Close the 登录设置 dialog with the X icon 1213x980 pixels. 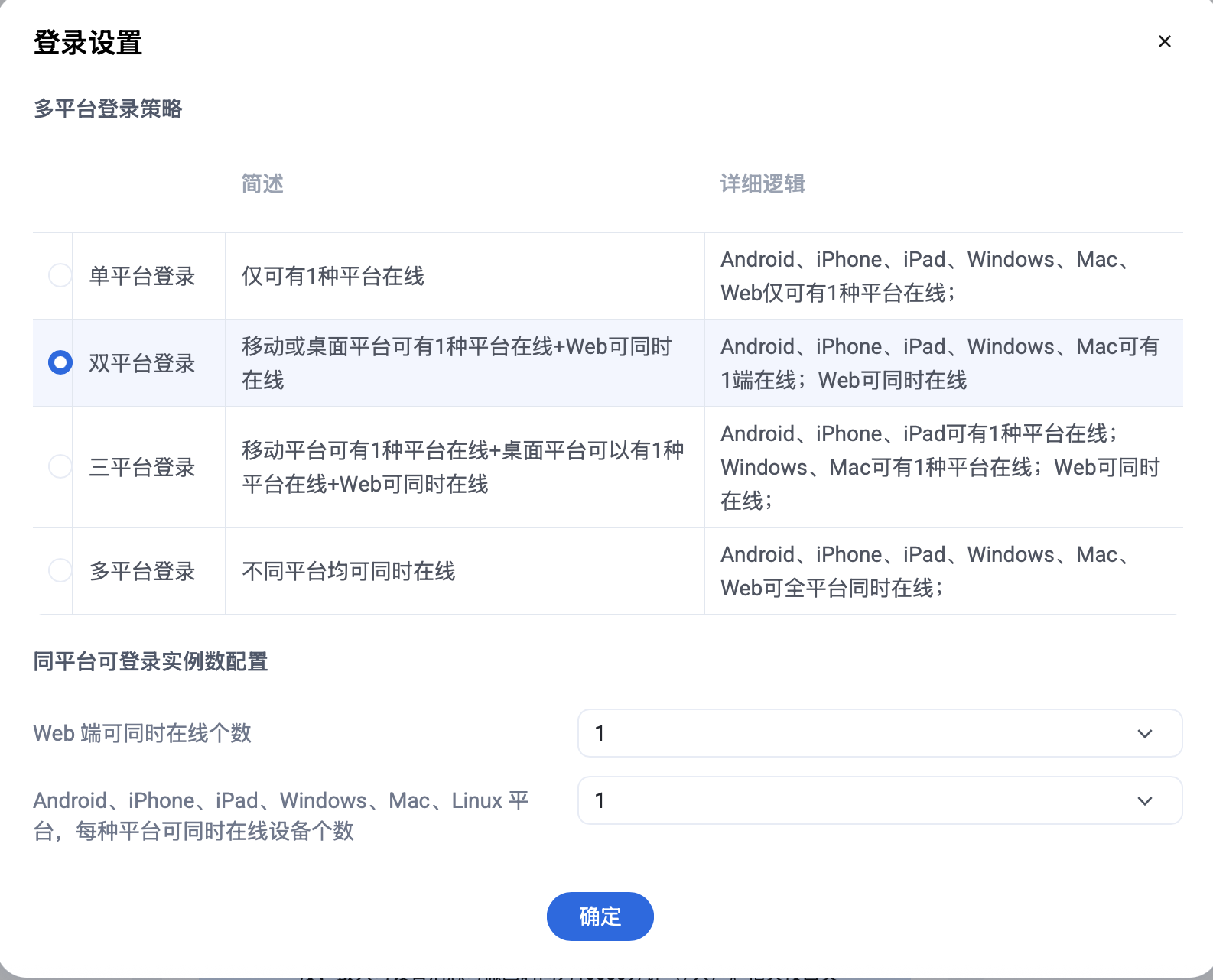click(1164, 41)
